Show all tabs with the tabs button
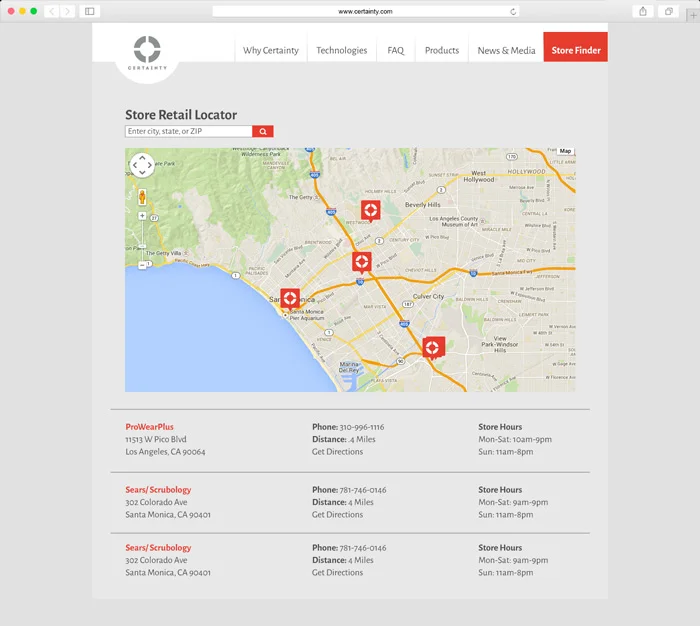The image size is (700, 626). click(668, 11)
